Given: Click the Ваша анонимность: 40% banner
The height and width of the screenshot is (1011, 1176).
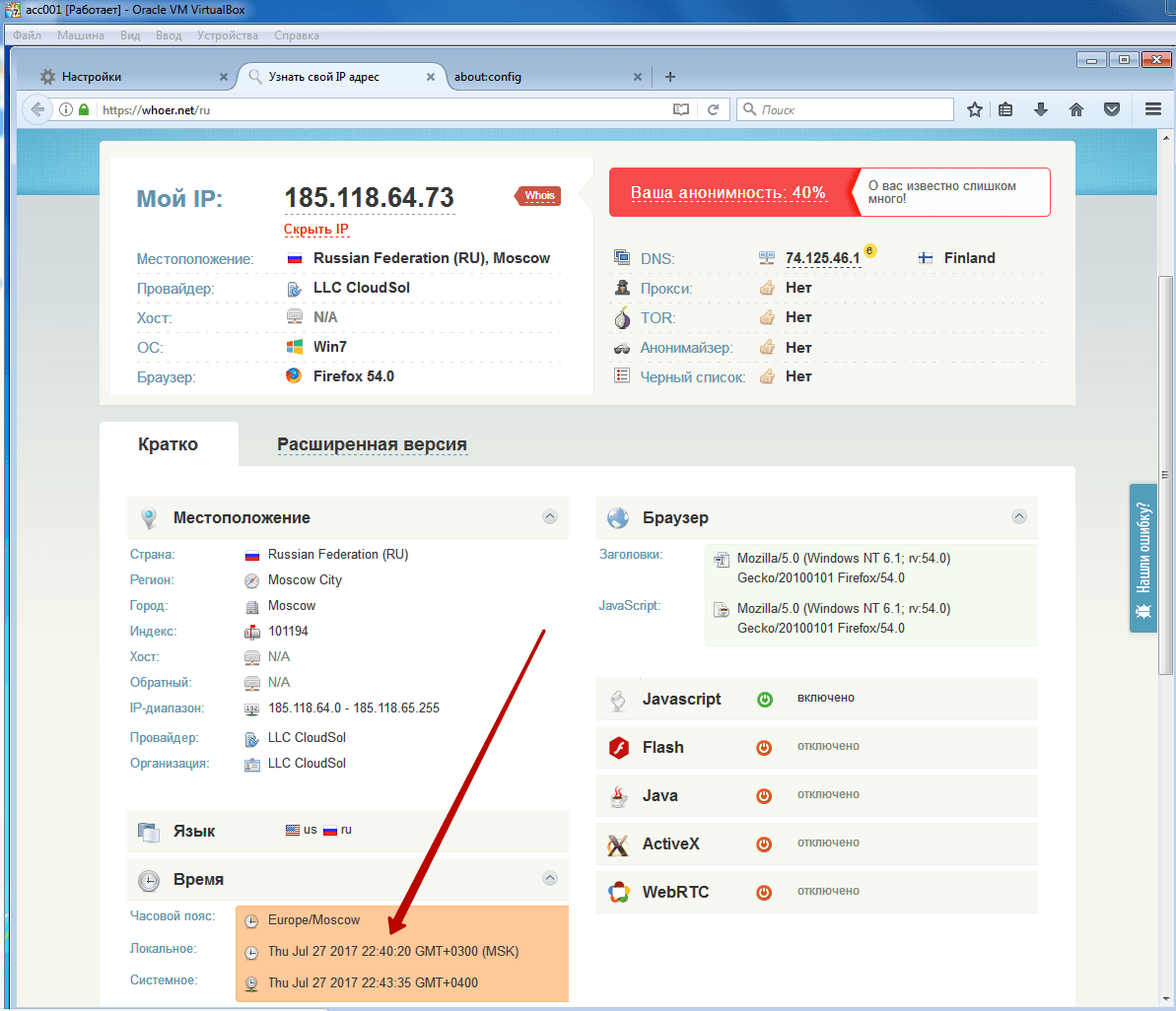Looking at the screenshot, I should tap(727, 192).
